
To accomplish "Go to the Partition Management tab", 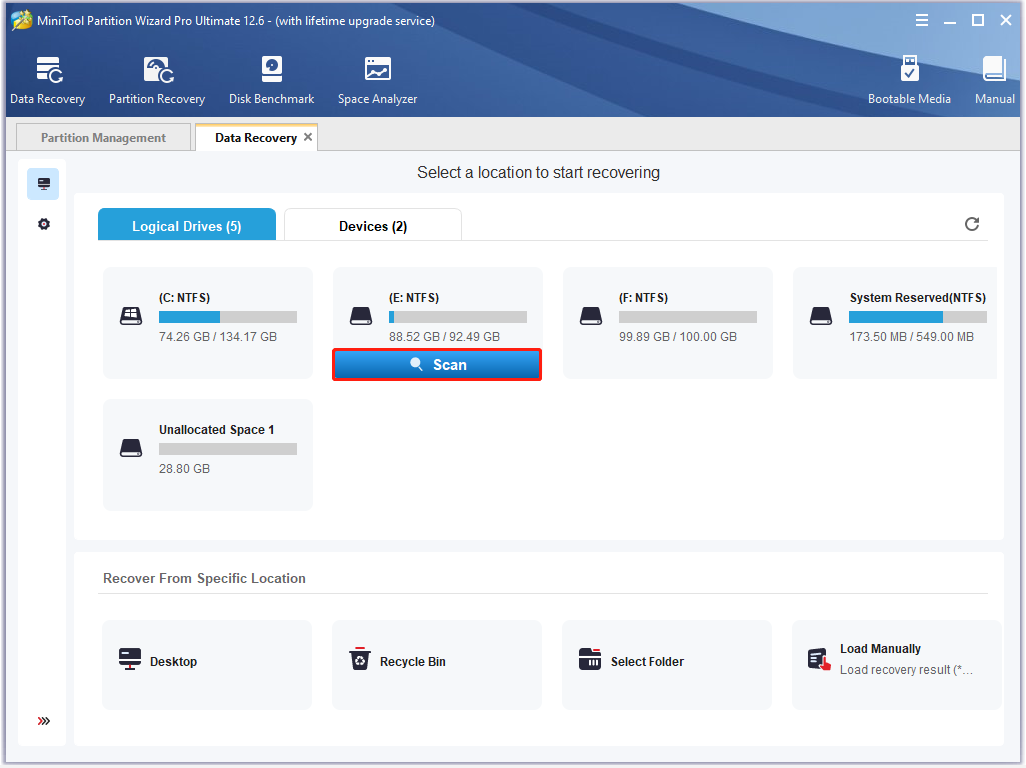I will (103, 136).
